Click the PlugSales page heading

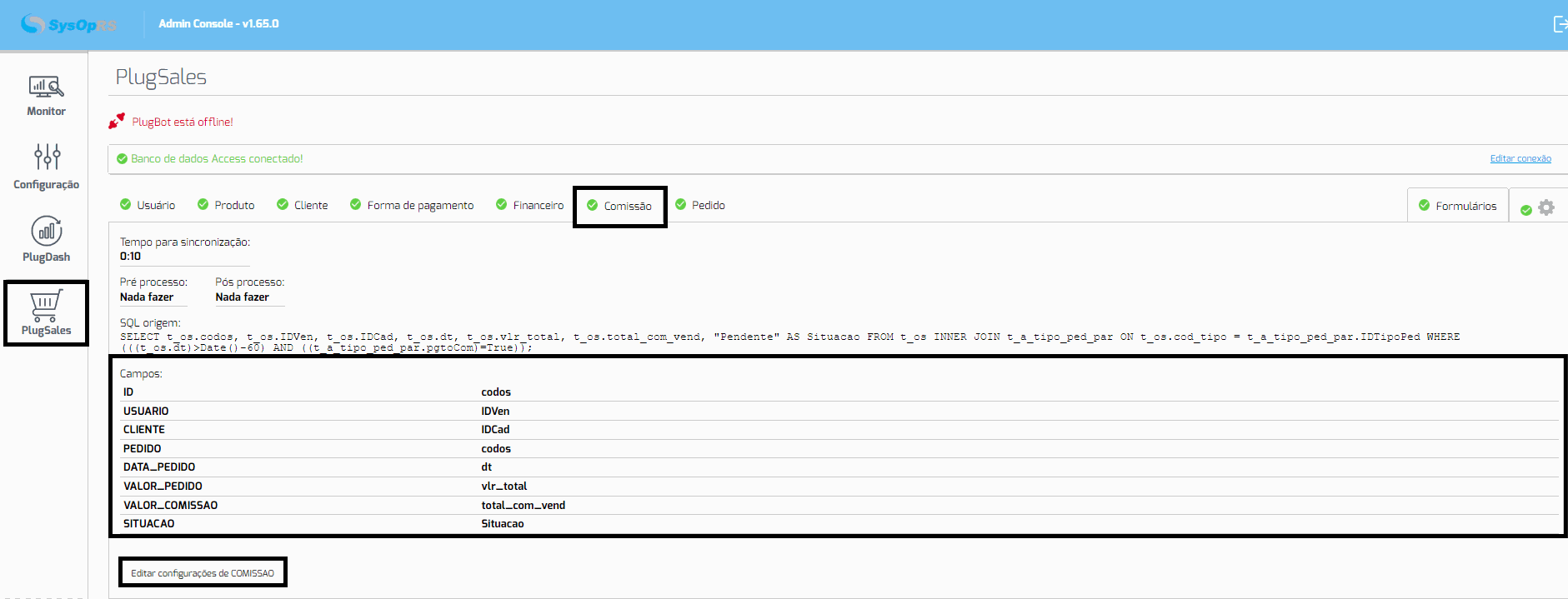click(x=161, y=77)
